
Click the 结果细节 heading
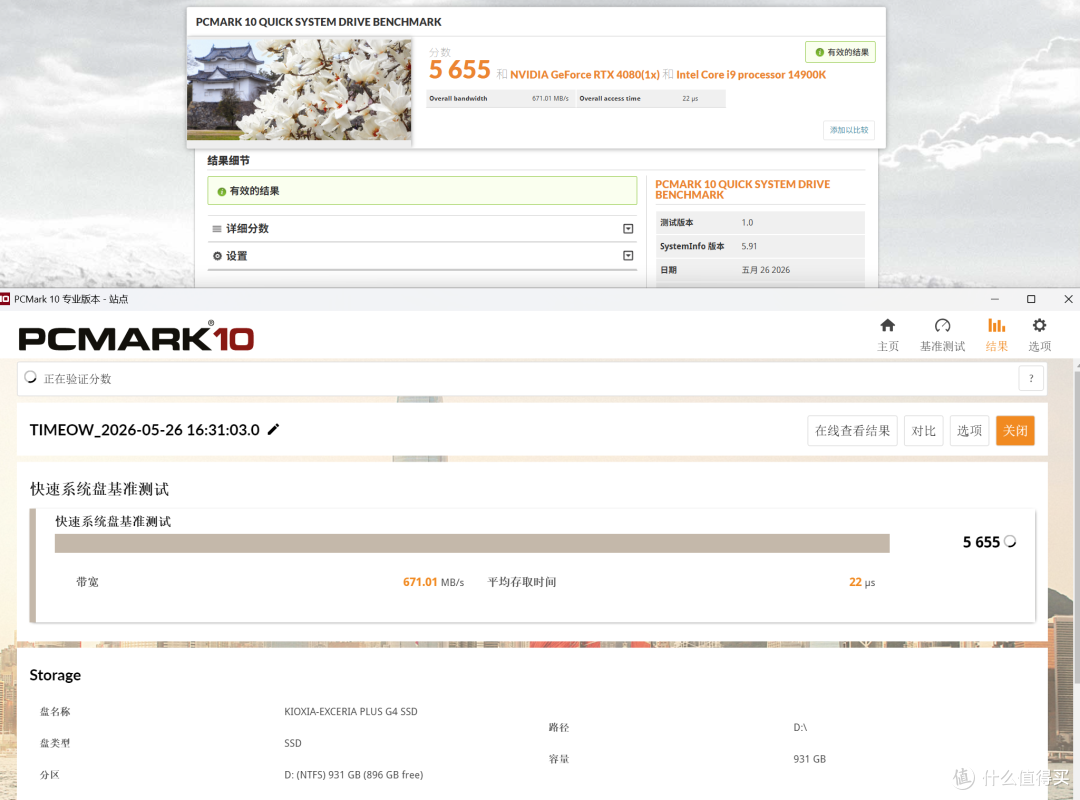pyautogui.click(x=228, y=161)
